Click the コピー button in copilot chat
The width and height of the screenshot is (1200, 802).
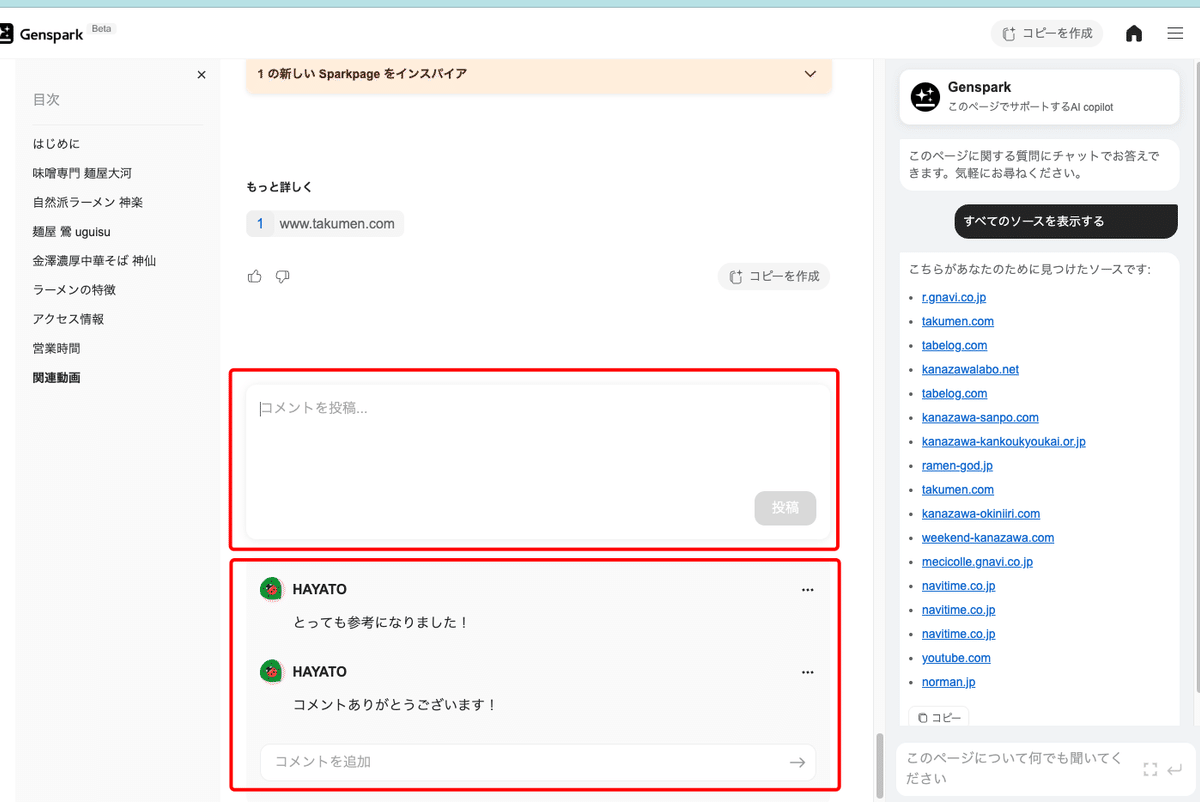pyautogui.click(x=939, y=717)
